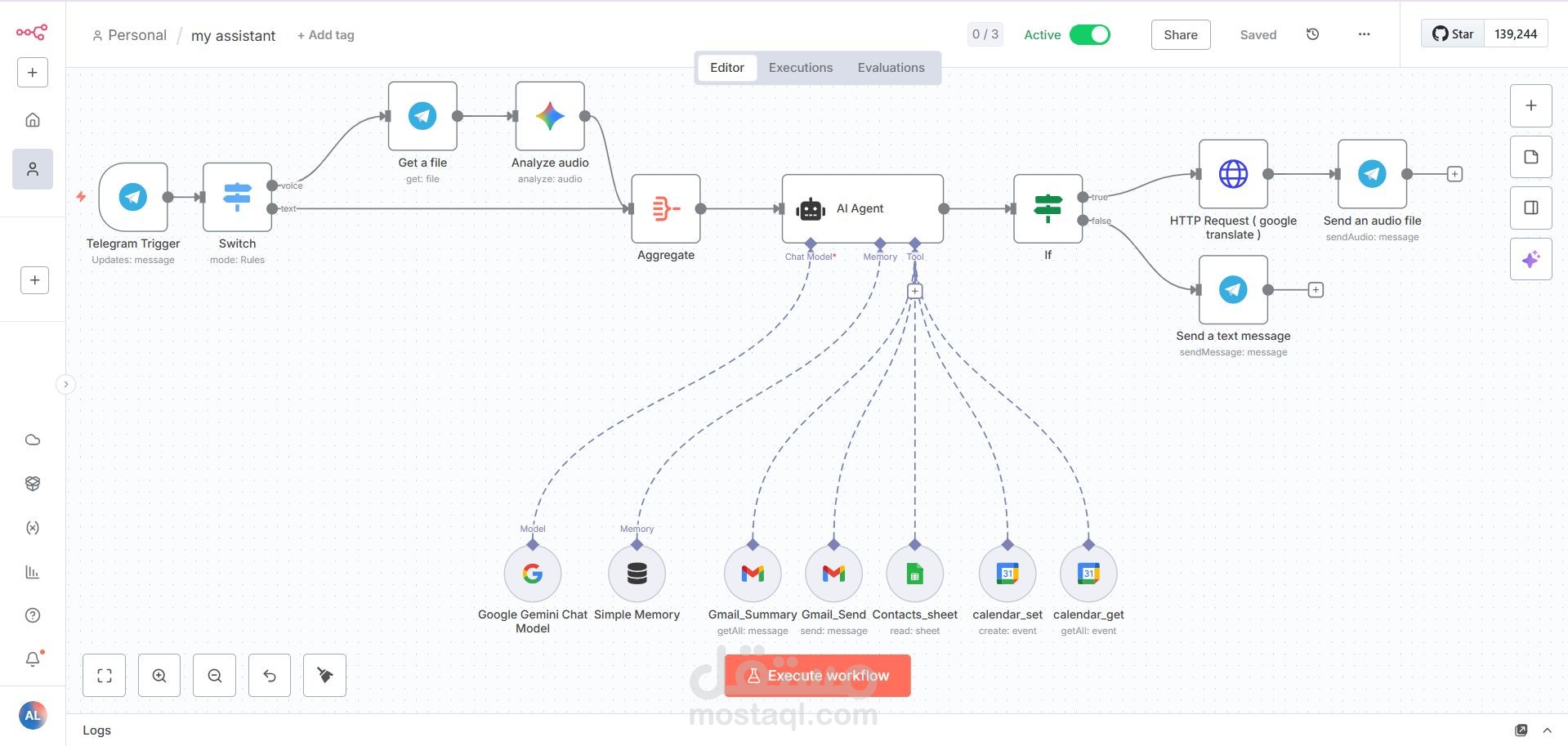Screen dimensions: 1568x746
Task: Zoom in on the canvas
Action: (159, 676)
